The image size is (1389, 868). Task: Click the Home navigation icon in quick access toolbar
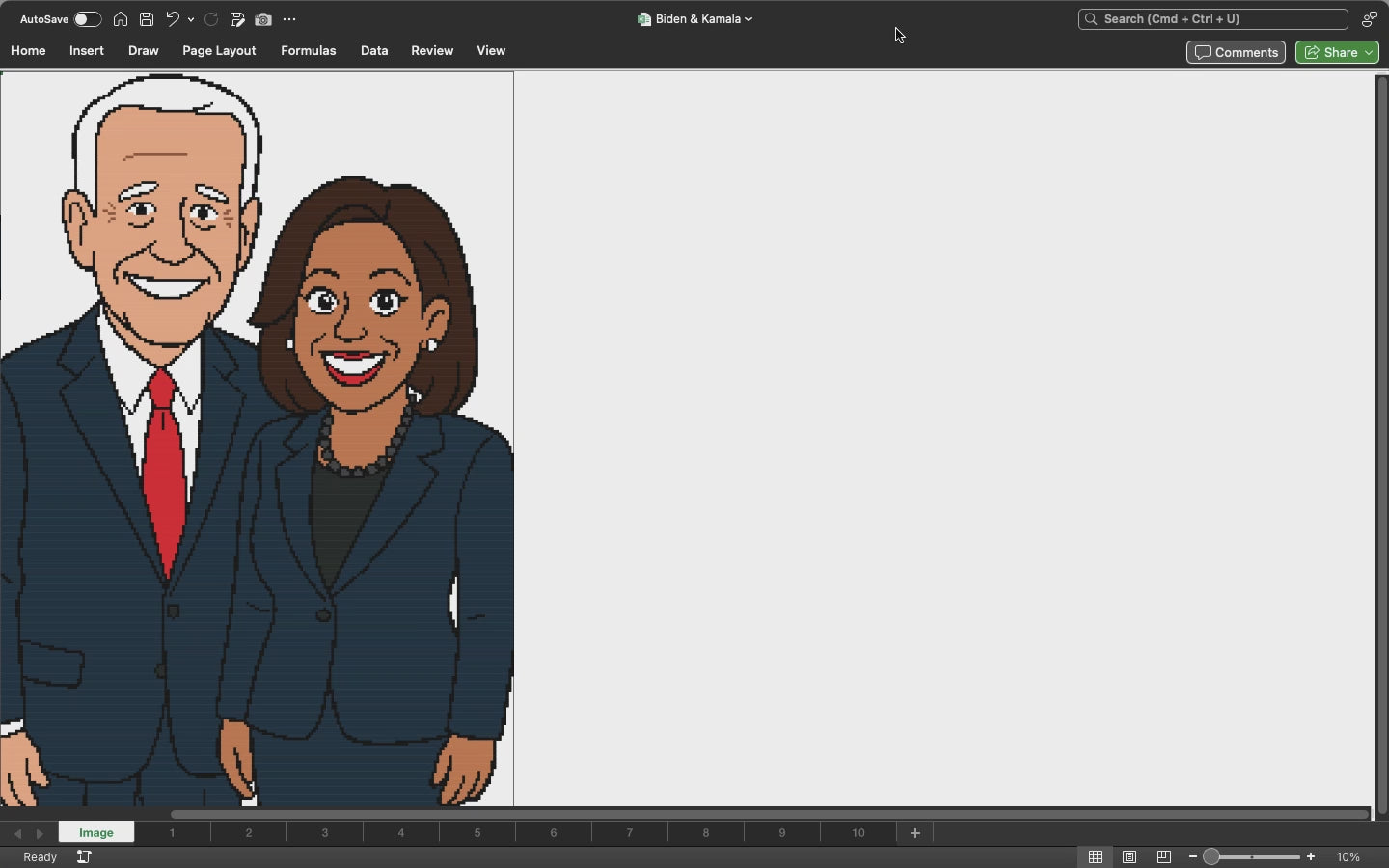pyautogui.click(x=121, y=19)
